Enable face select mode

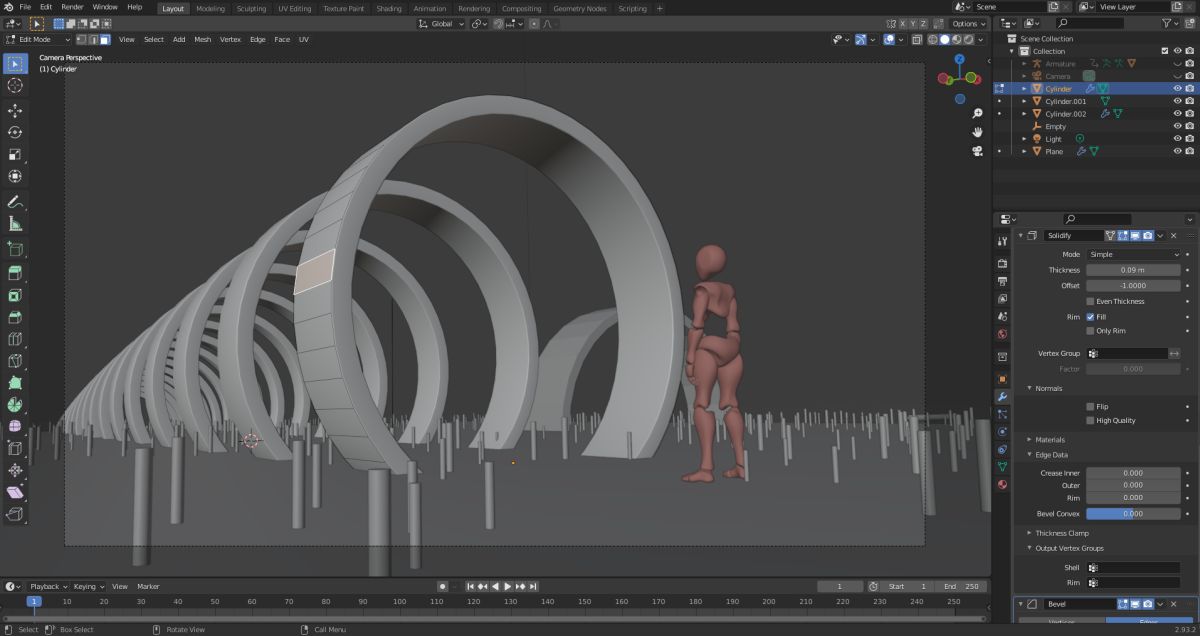tap(106, 39)
